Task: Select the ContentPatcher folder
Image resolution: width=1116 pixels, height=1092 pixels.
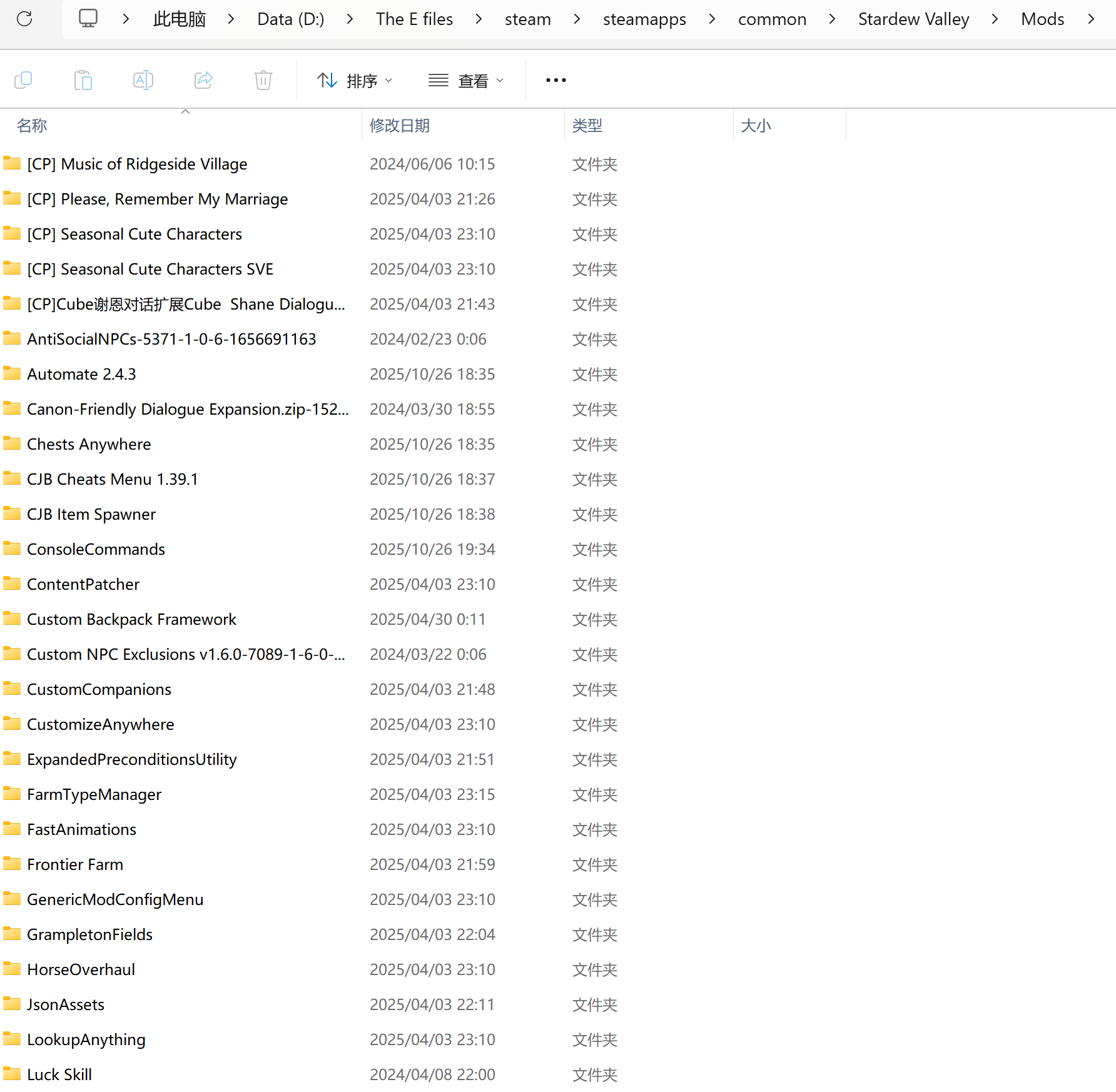Action: click(83, 584)
